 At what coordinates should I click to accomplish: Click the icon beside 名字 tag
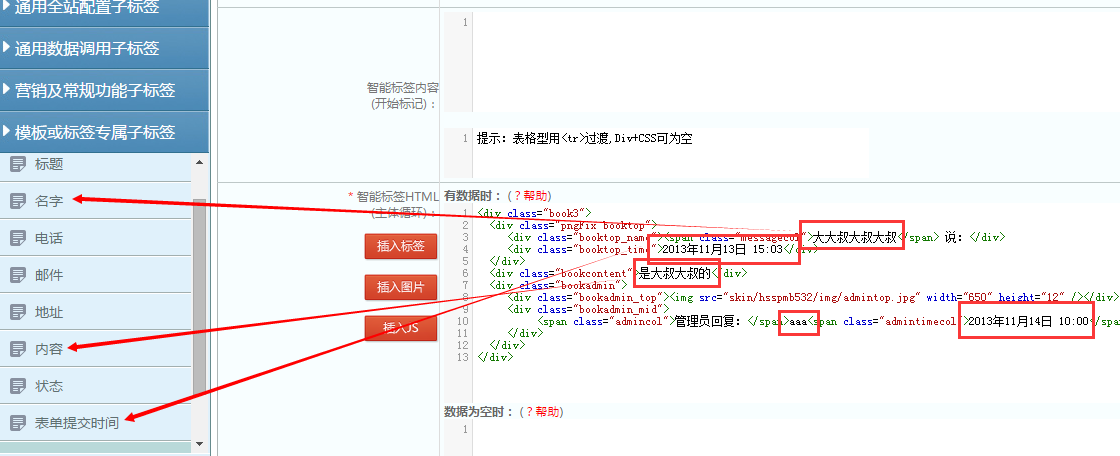(x=17, y=201)
